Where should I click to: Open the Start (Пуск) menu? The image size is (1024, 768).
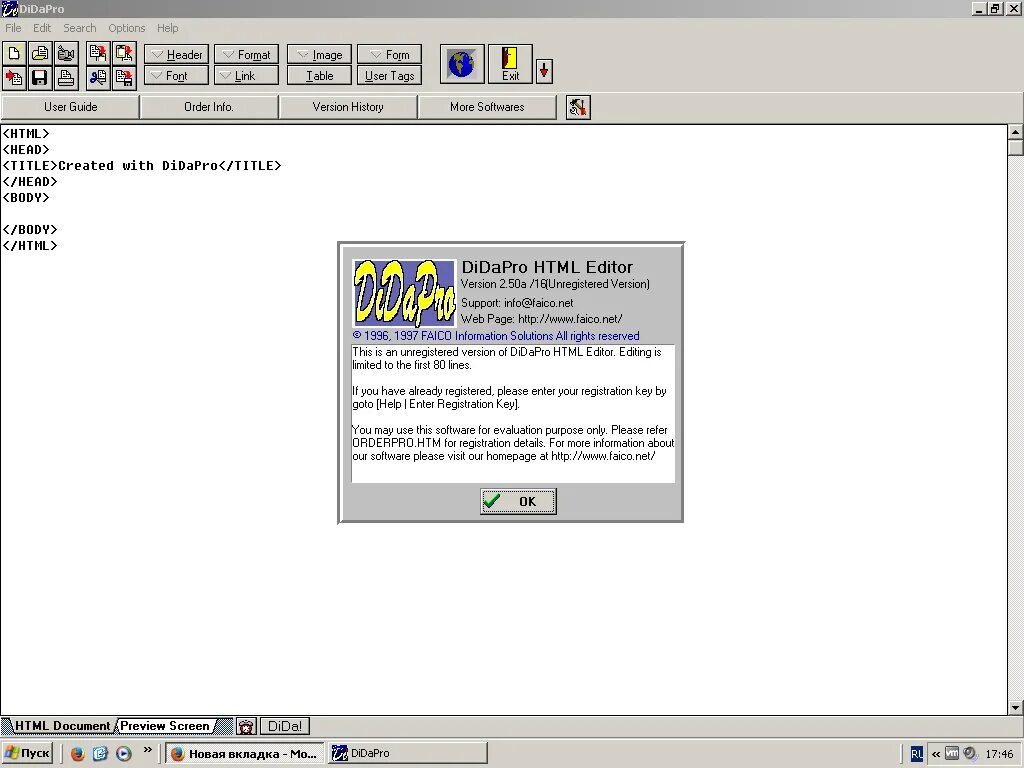point(27,754)
